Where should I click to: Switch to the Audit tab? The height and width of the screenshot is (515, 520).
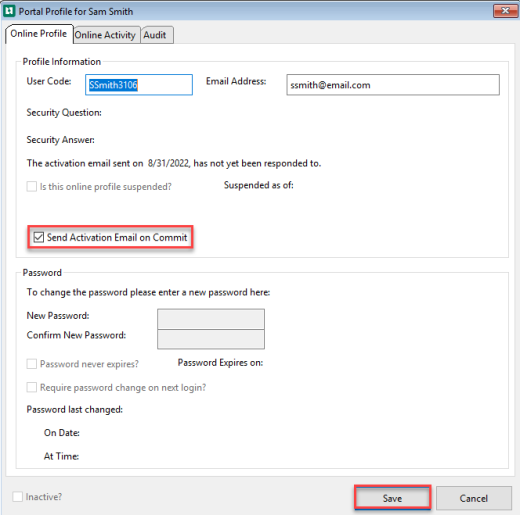pyautogui.click(x=155, y=35)
